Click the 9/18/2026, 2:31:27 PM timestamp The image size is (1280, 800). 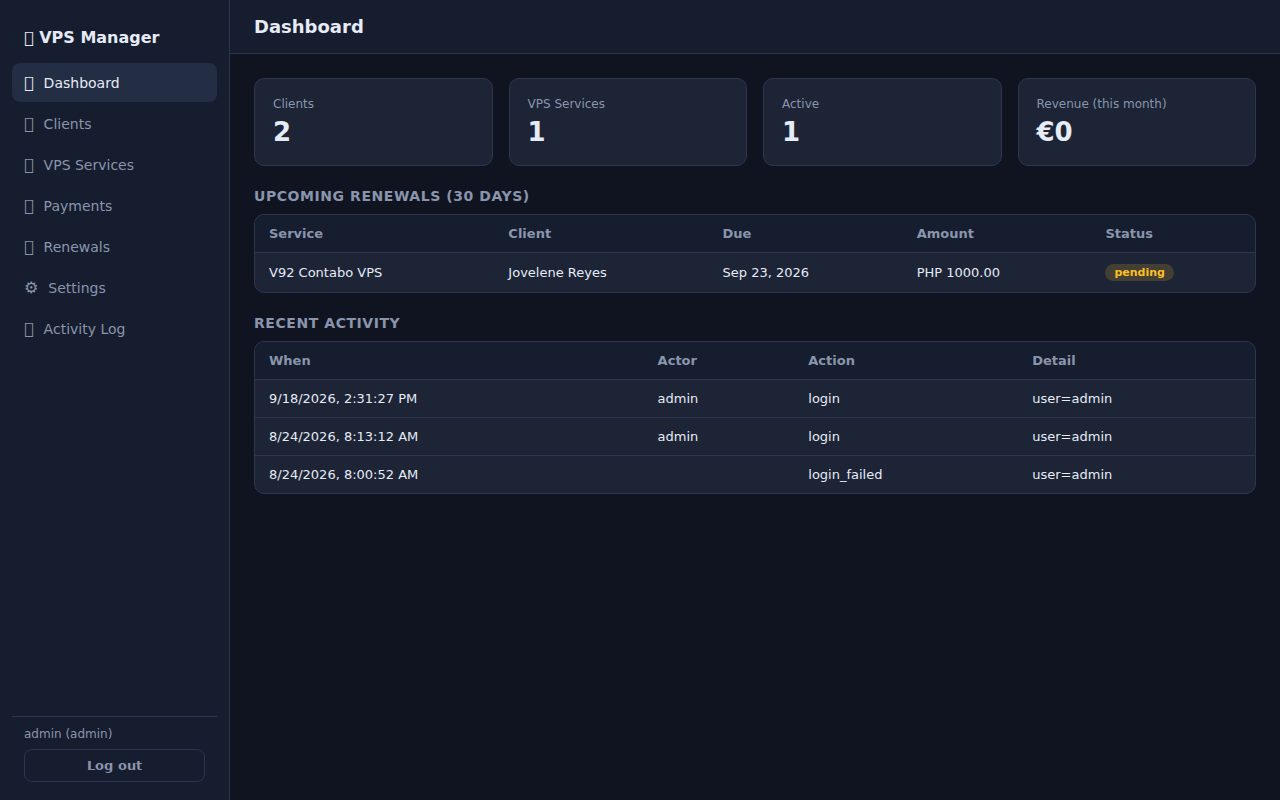(343, 399)
